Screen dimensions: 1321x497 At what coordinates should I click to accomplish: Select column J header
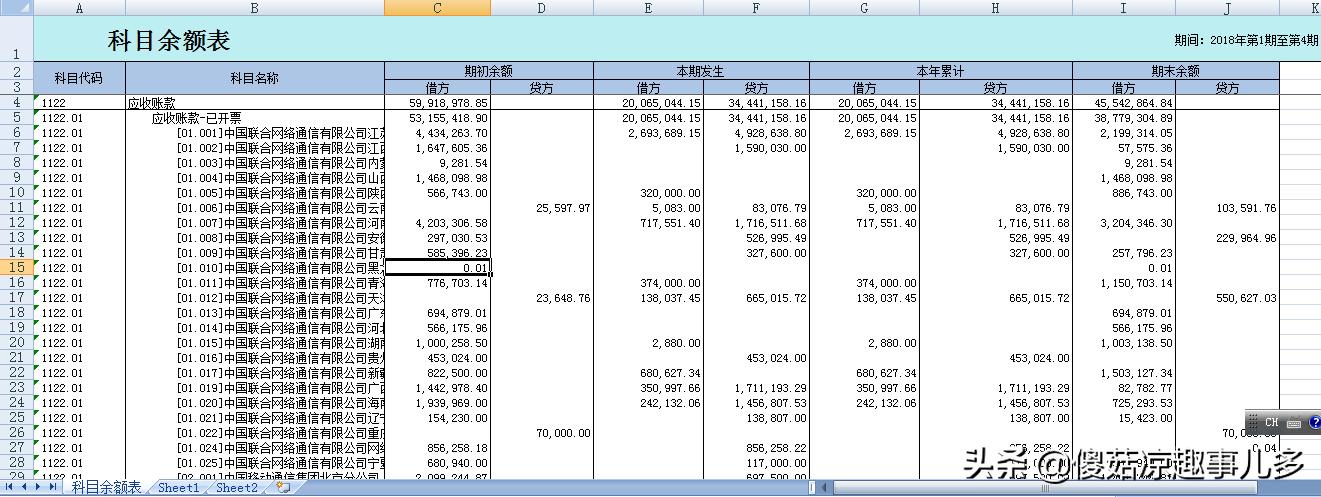pyautogui.click(x=1227, y=7)
